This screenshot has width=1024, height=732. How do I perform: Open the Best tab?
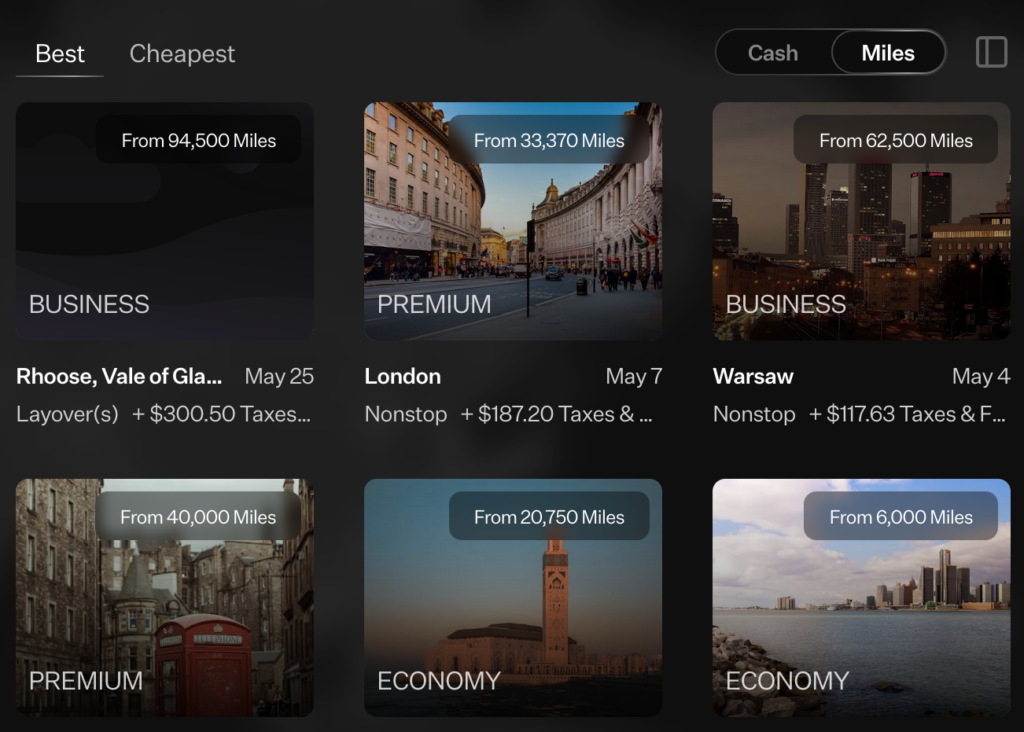(60, 54)
